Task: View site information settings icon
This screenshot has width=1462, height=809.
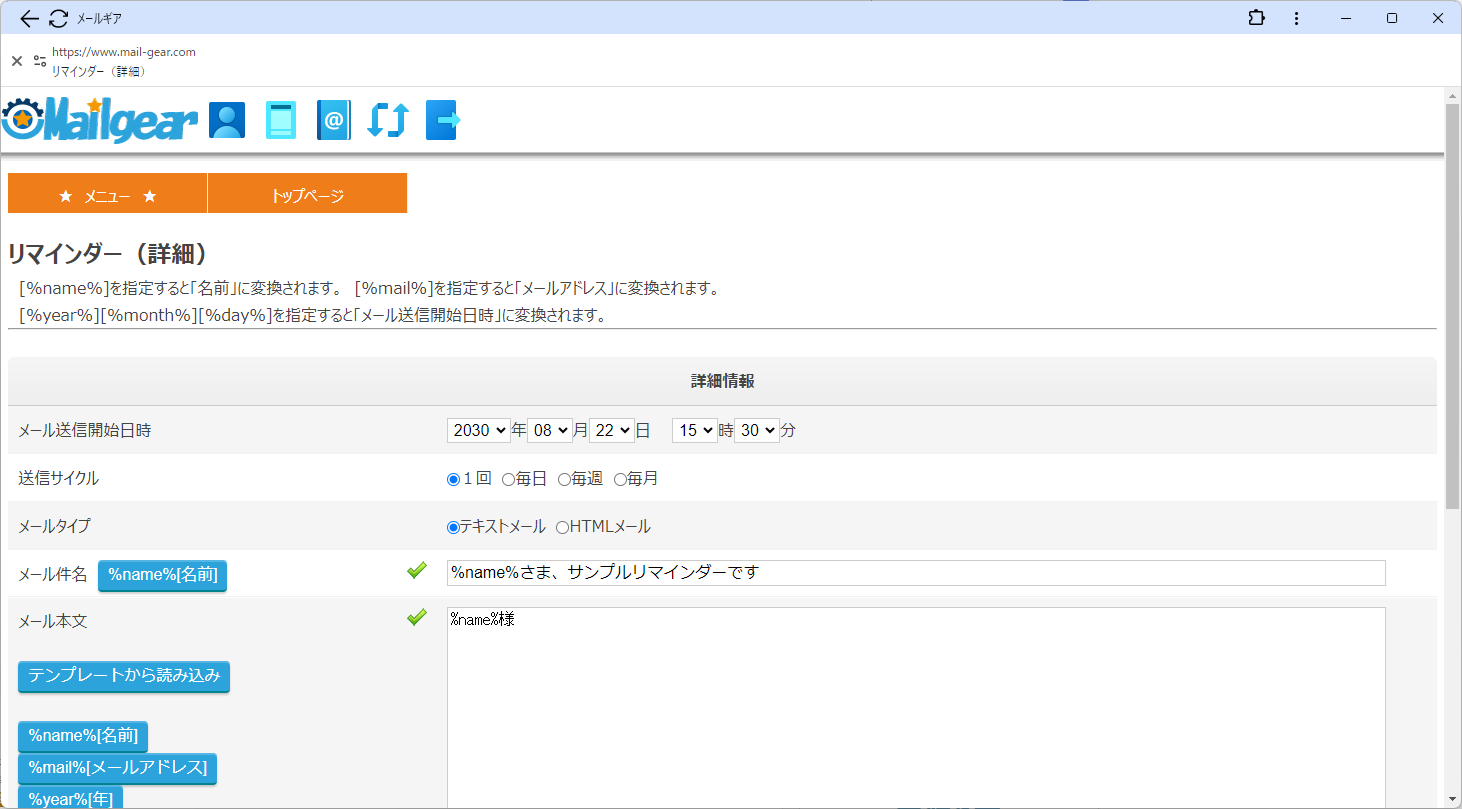Action: point(40,61)
